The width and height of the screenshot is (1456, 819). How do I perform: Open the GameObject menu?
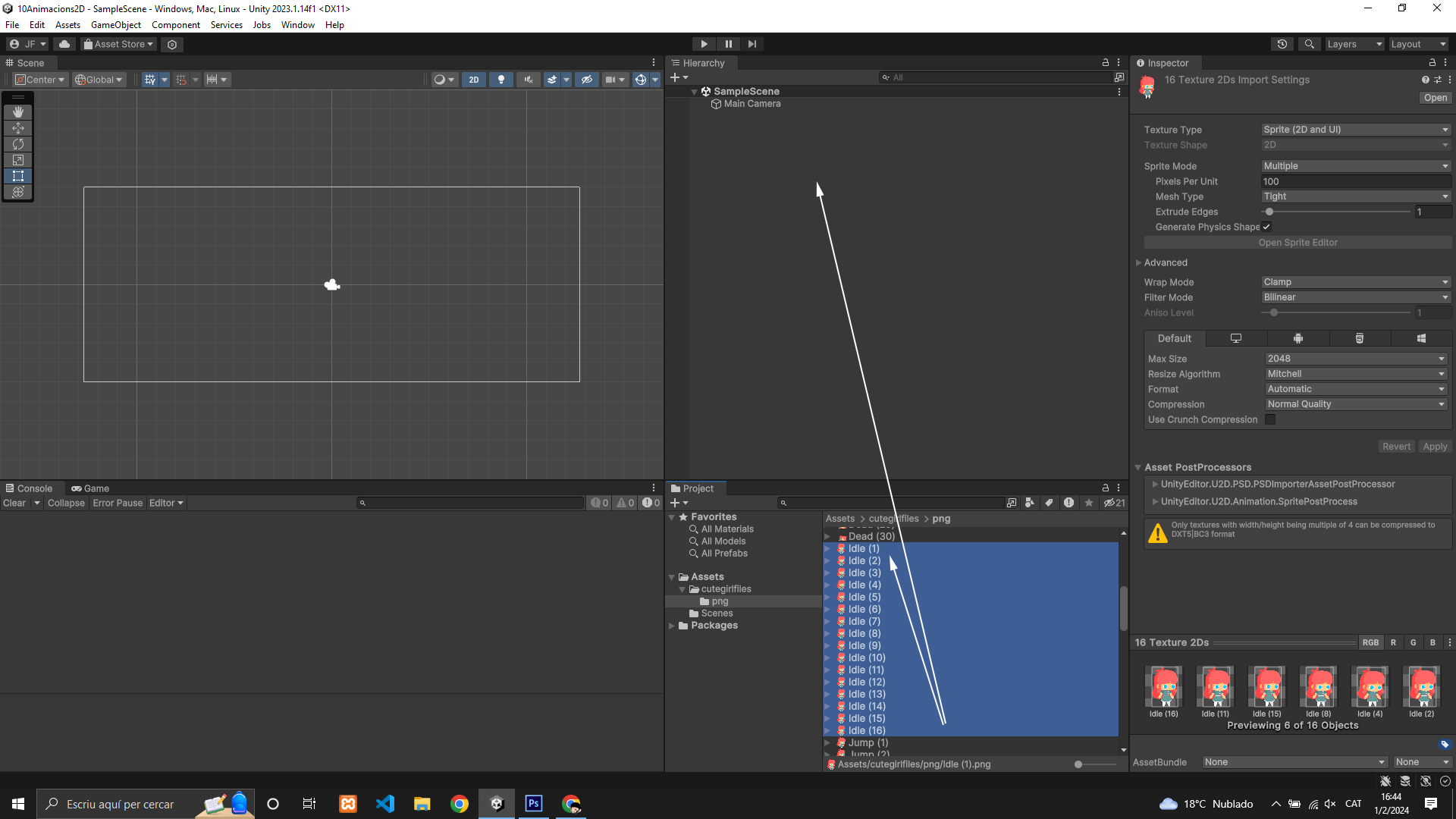[x=115, y=25]
